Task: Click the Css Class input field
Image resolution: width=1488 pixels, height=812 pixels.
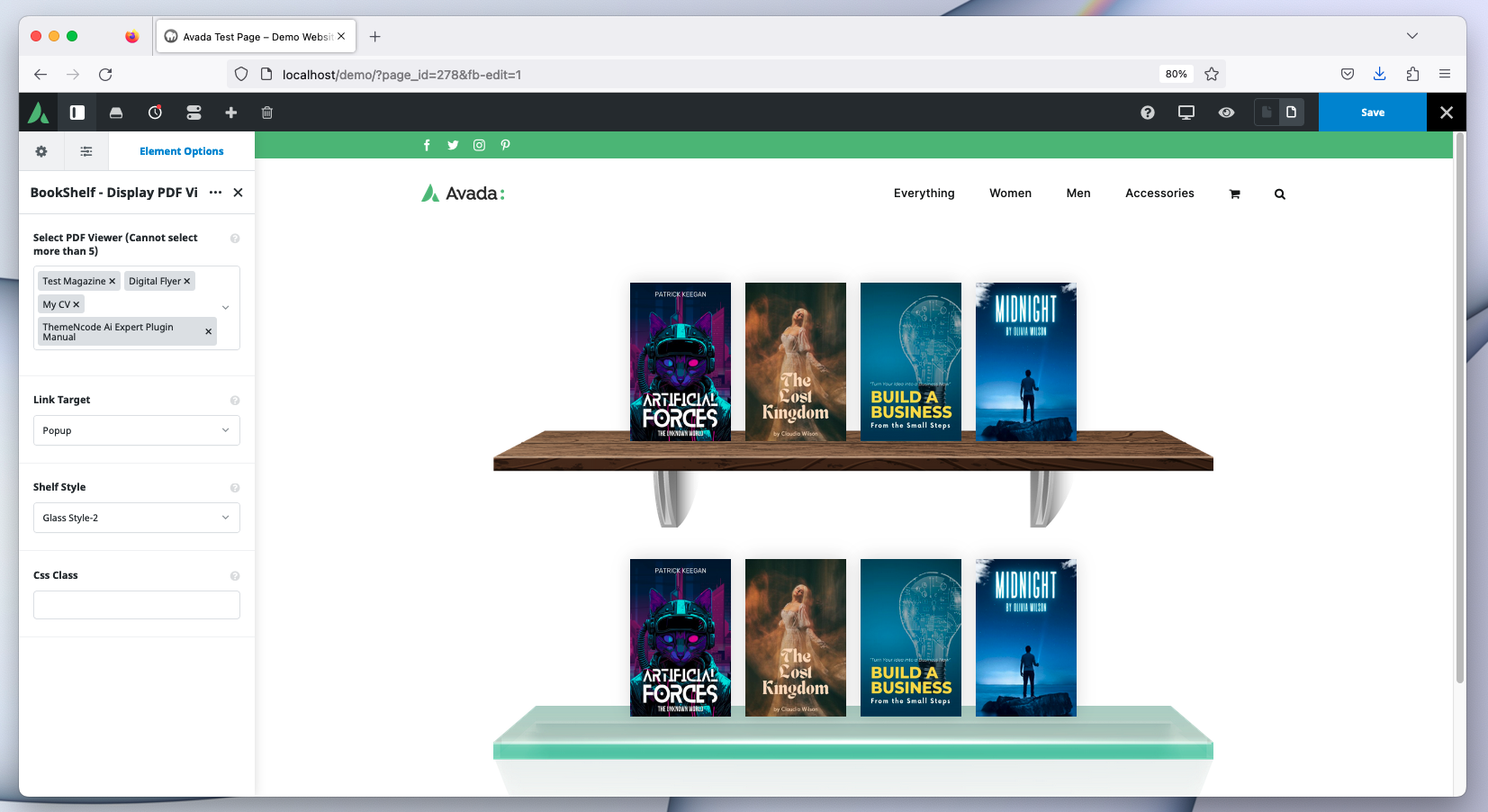Action: [x=137, y=605]
